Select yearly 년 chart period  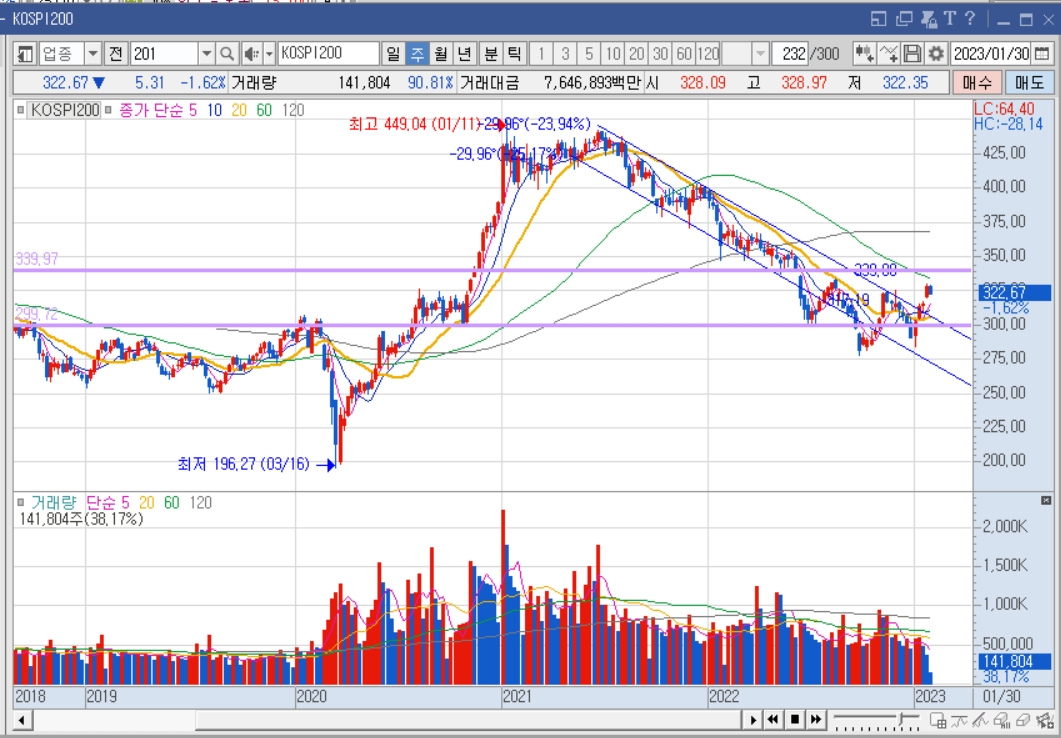465,53
